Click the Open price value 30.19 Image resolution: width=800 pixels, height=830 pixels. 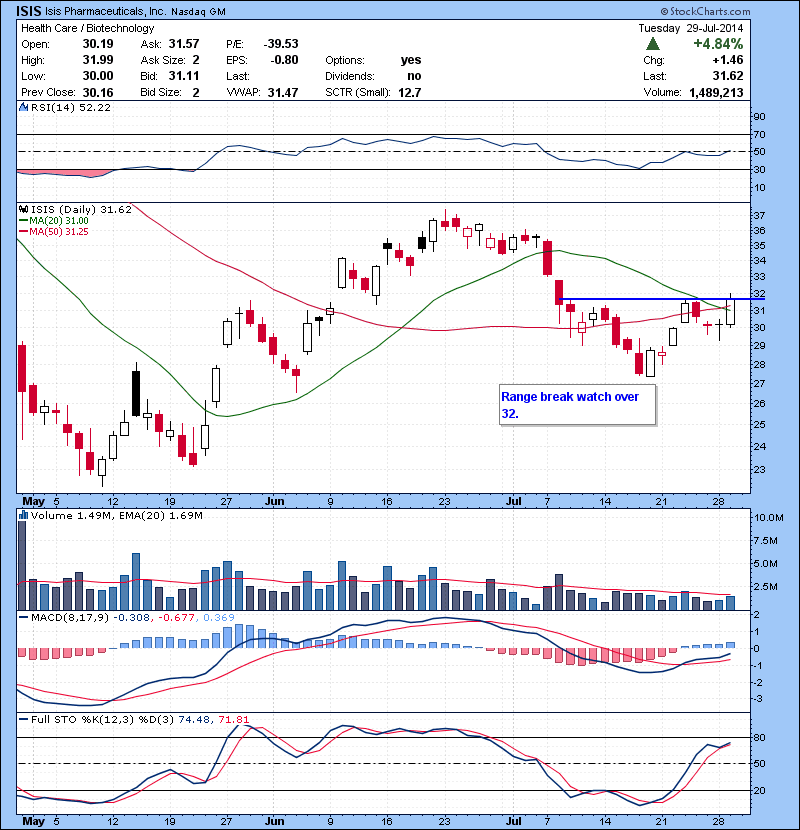98,44
